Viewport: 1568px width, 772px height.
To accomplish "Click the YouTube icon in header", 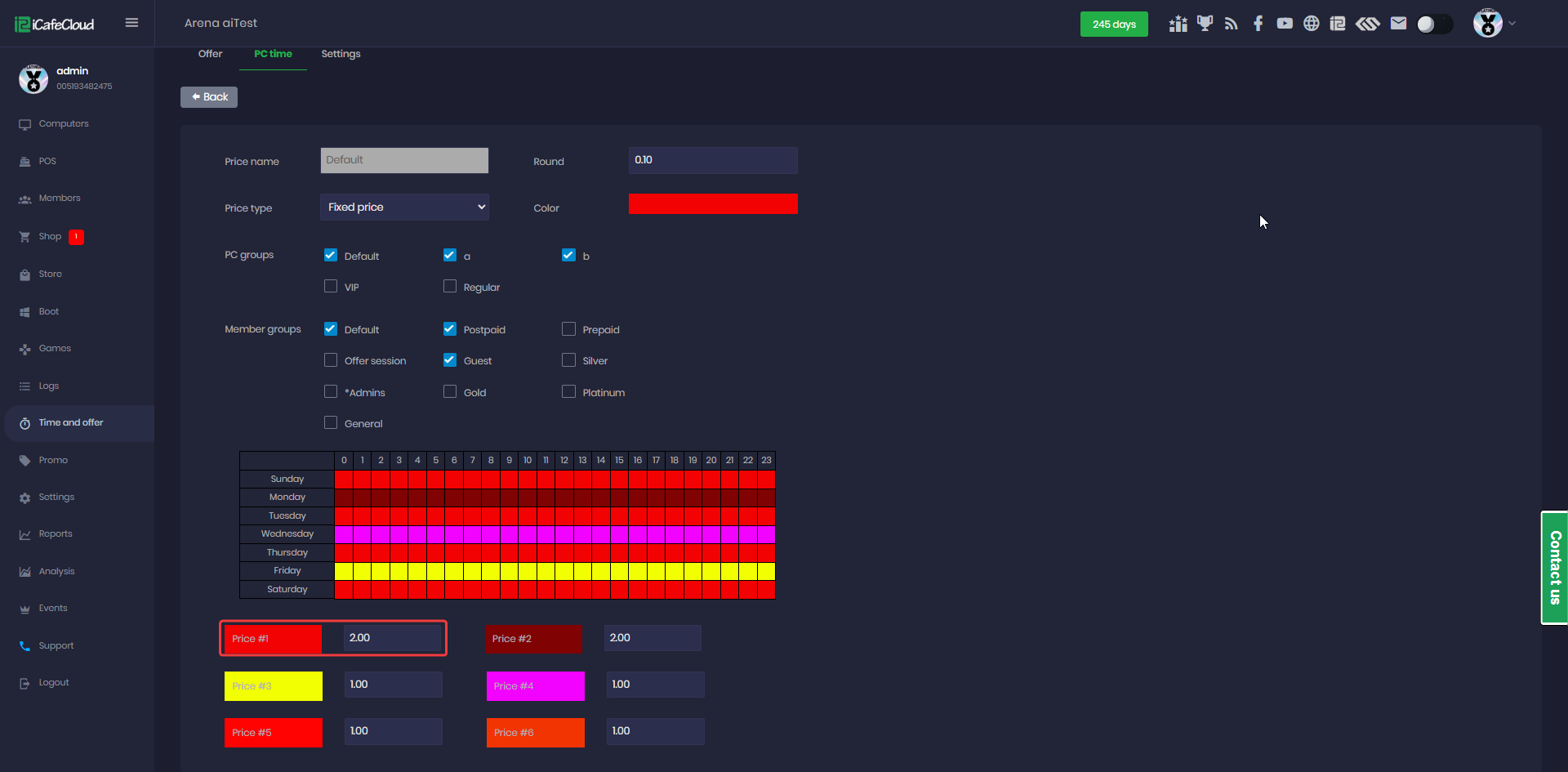I will 1285,24.
